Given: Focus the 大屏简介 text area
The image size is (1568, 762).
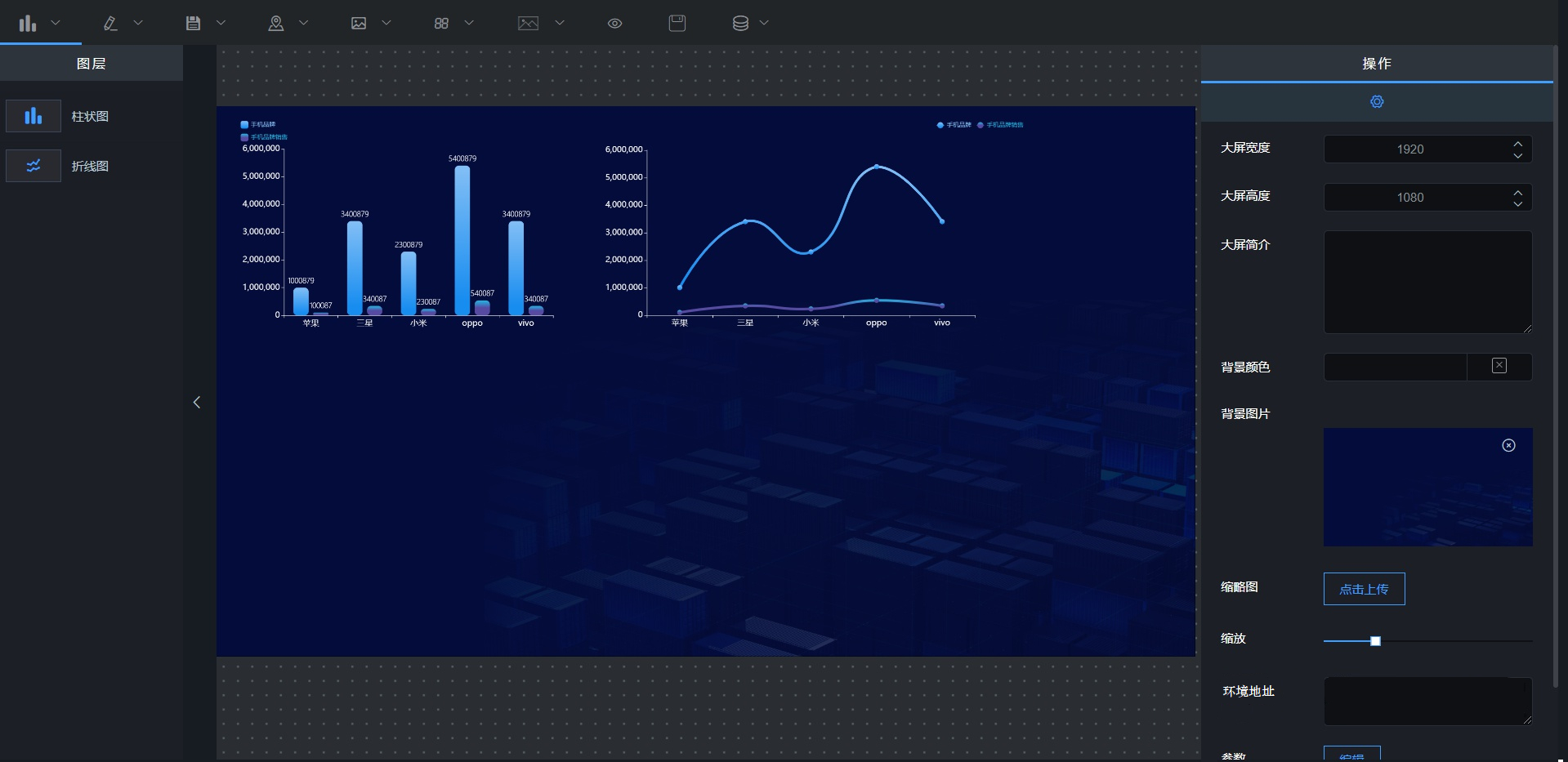Looking at the screenshot, I should click(x=1427, y=282).
